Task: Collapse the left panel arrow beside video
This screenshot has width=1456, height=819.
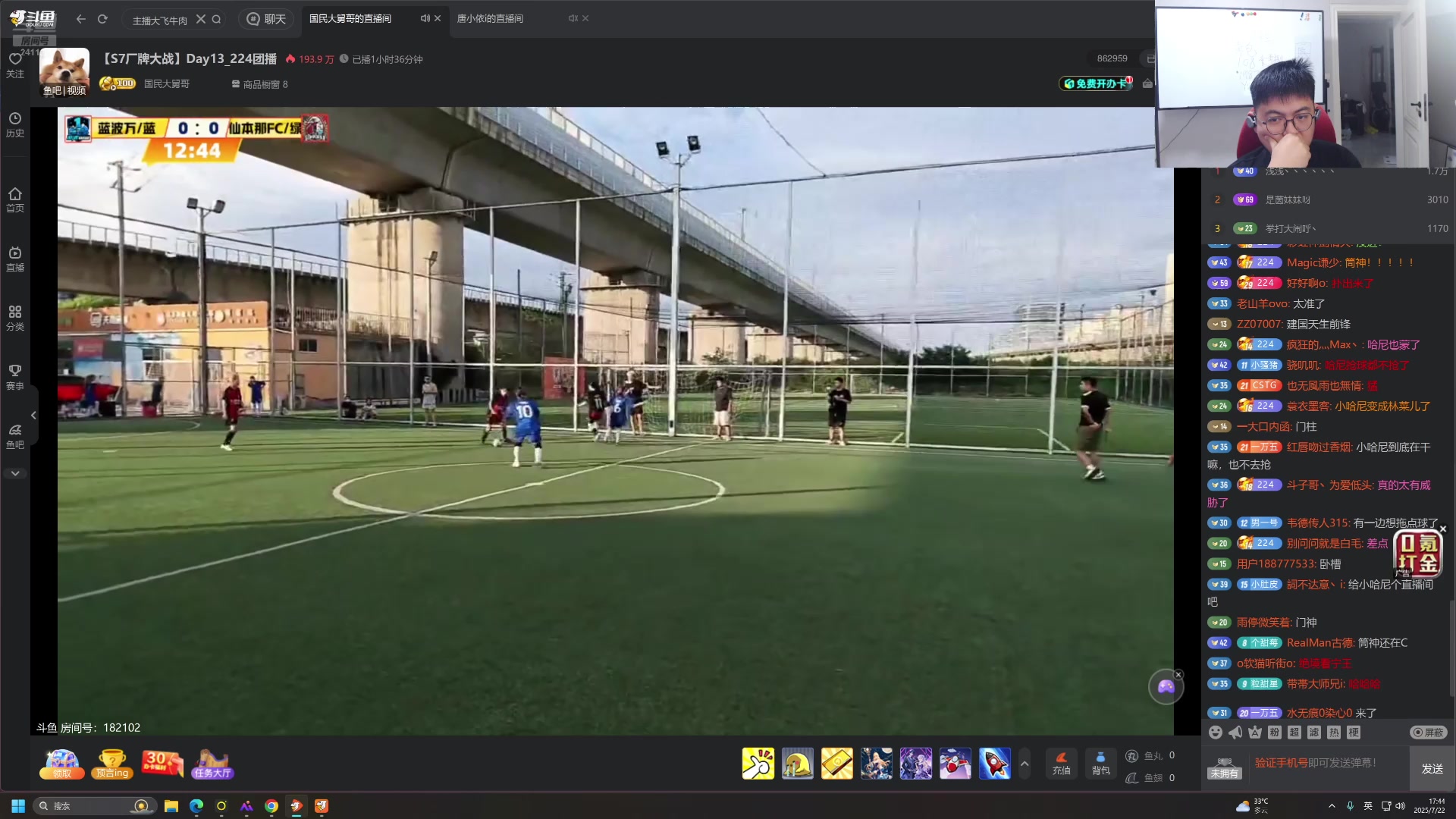Action: pos(33,416)
